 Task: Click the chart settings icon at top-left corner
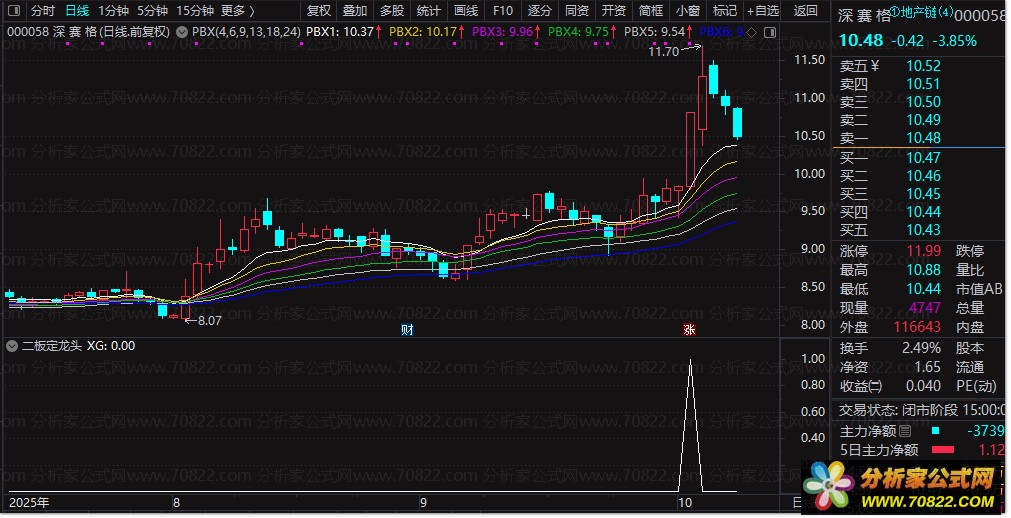click(13, 11)
